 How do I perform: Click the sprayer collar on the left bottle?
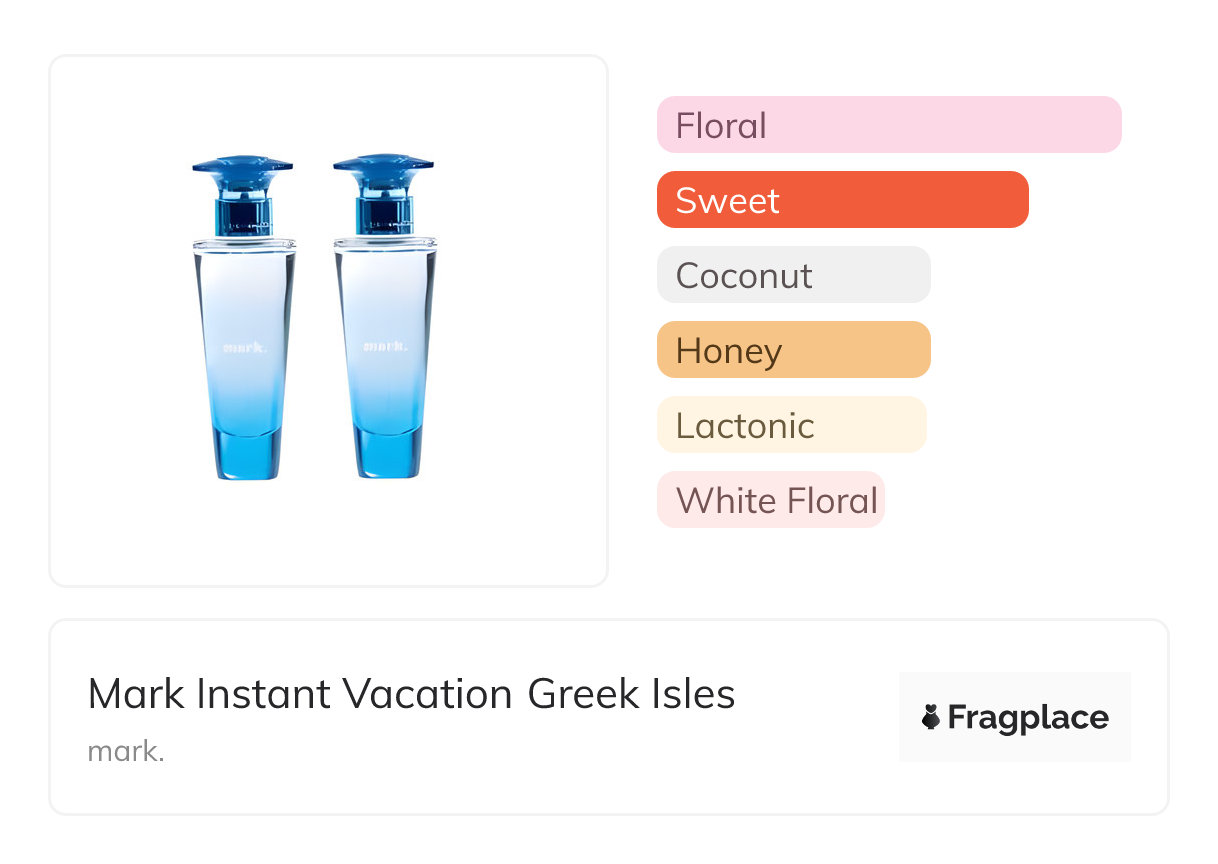pyautogui.click(x=243, y=214)
